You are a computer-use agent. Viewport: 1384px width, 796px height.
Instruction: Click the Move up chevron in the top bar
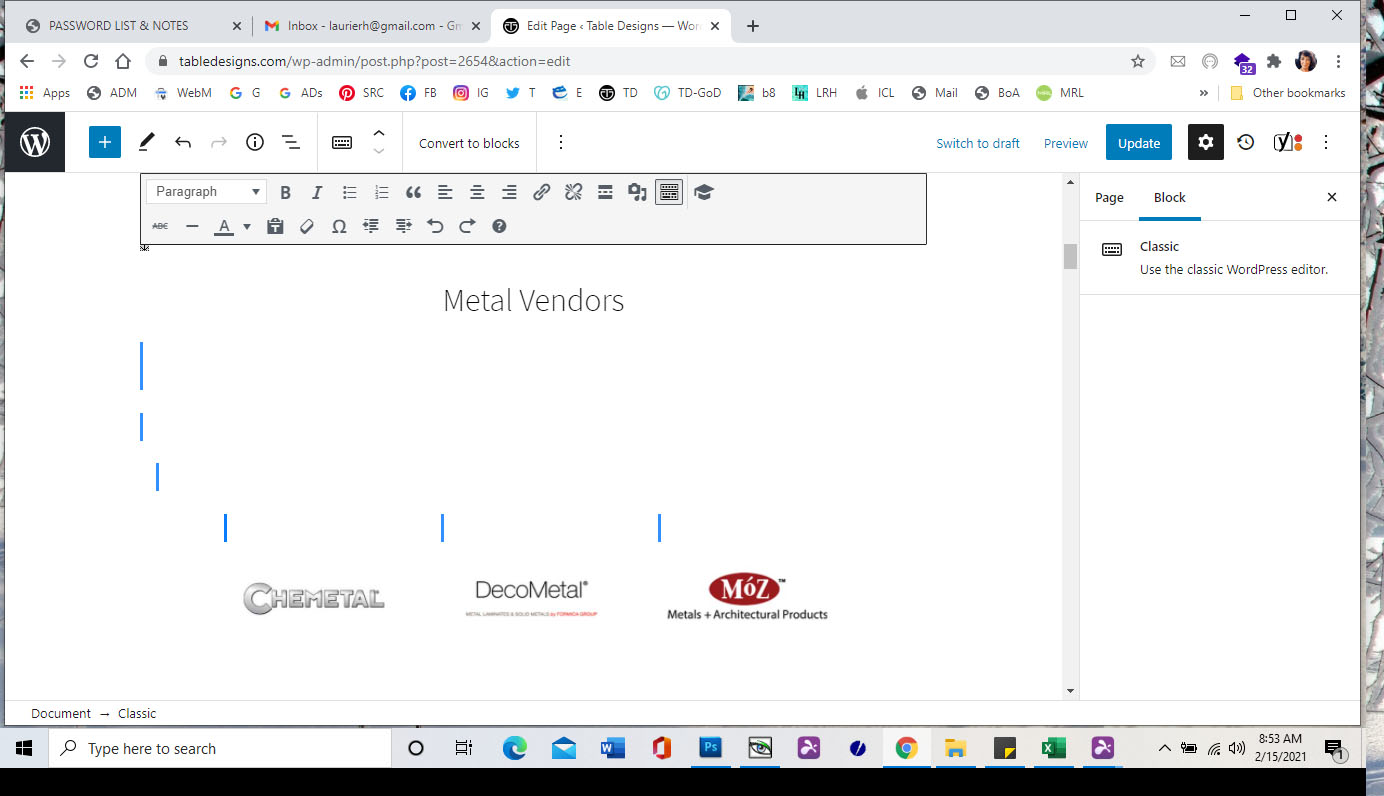click(x=378, y=133)
